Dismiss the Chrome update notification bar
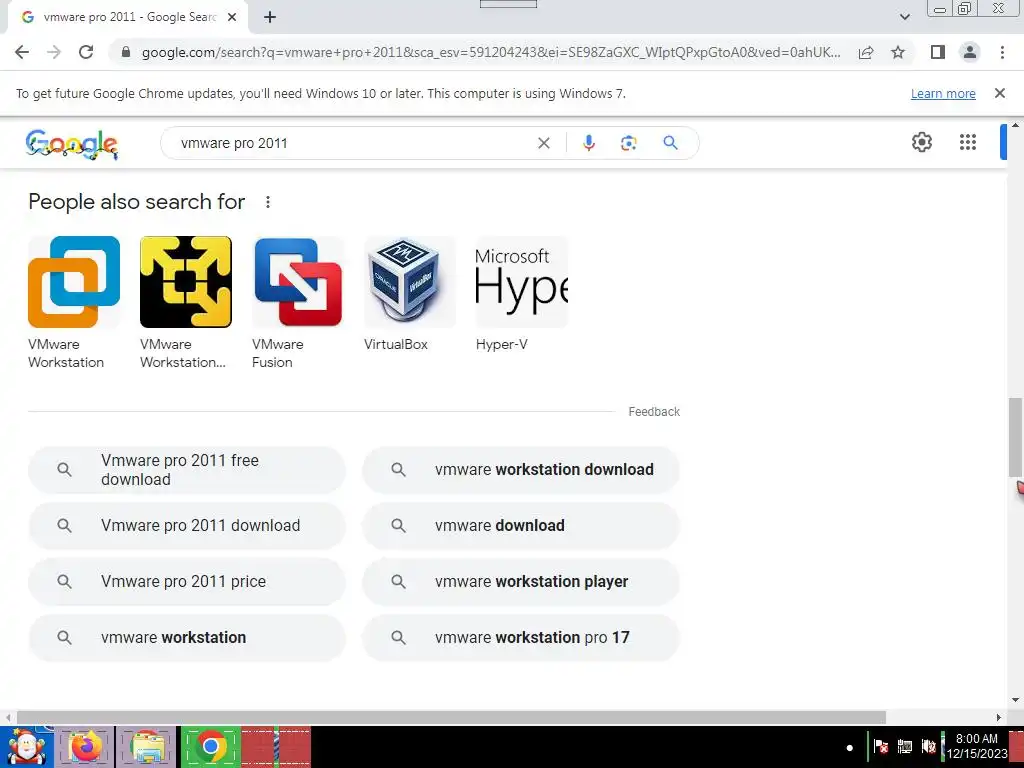This screenshot has height=768, width=1024. point(999,93)
